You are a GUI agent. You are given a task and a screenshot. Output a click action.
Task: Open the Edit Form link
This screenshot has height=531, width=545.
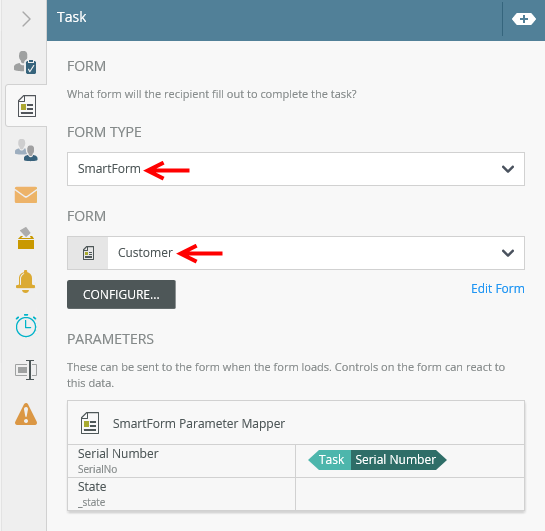[497, 289]
